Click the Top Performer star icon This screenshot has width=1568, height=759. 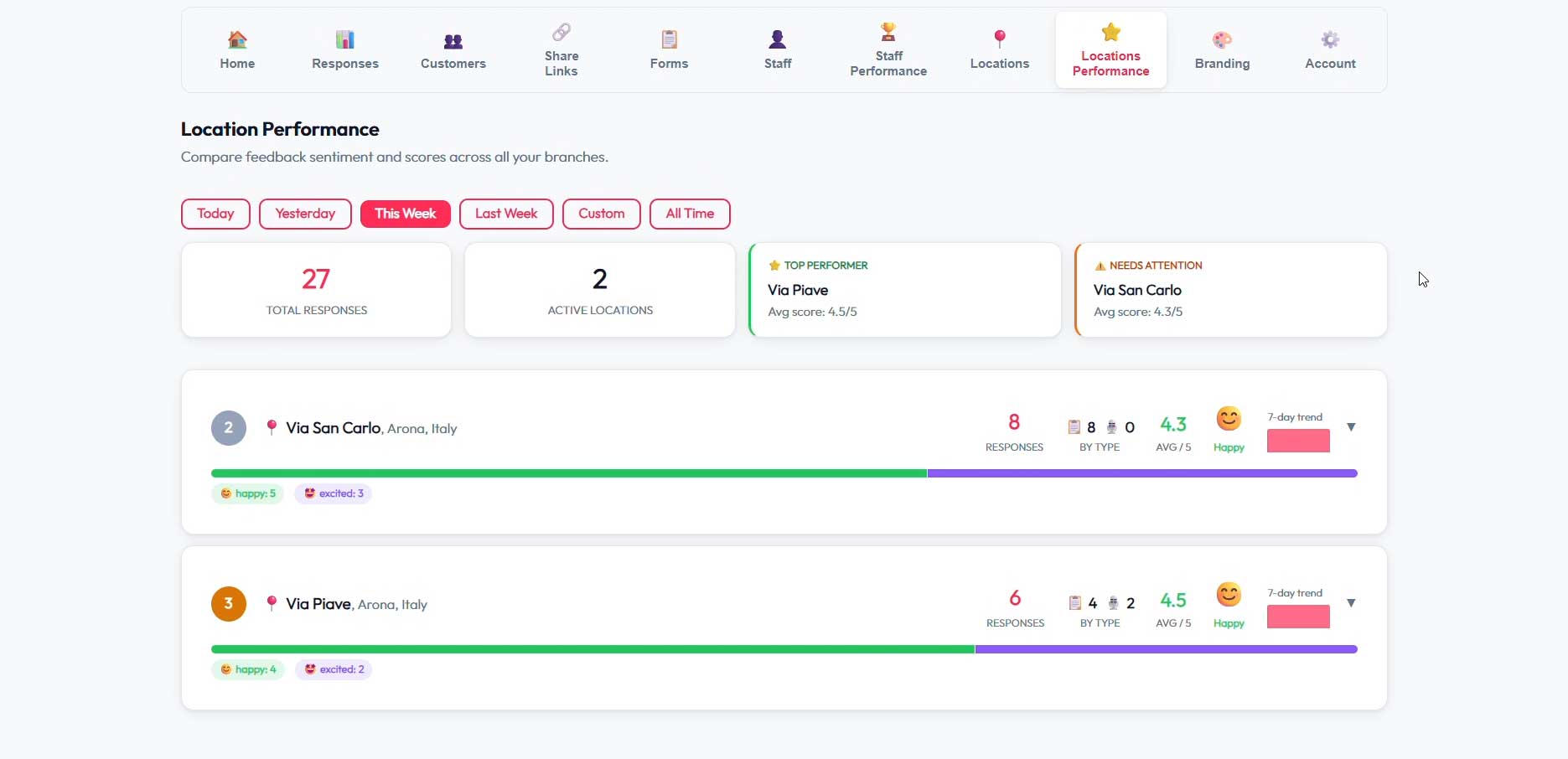pos(774,266)
